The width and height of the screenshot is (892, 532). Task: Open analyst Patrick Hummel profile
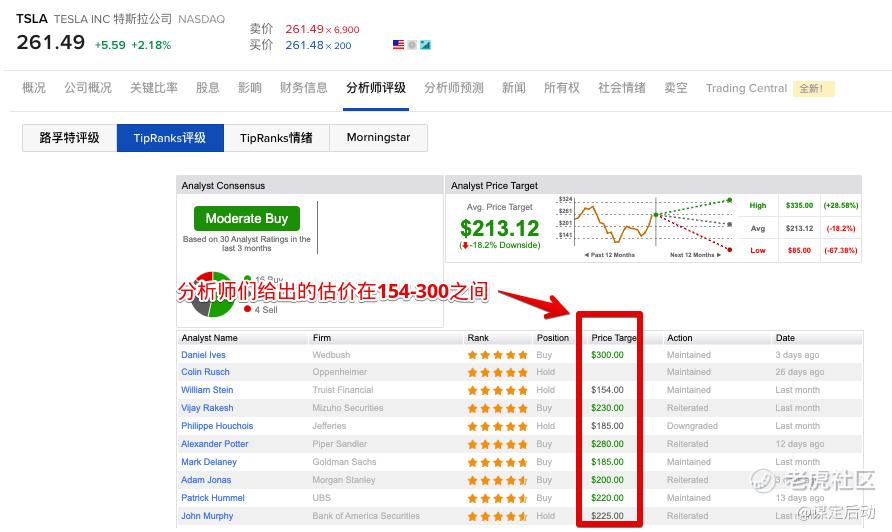click(x=213, y=498)
